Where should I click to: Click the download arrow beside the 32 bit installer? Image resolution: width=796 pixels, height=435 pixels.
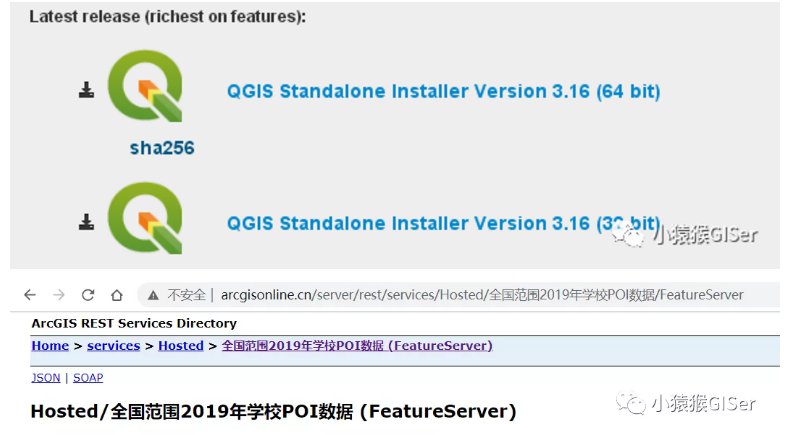click(86, 222)
